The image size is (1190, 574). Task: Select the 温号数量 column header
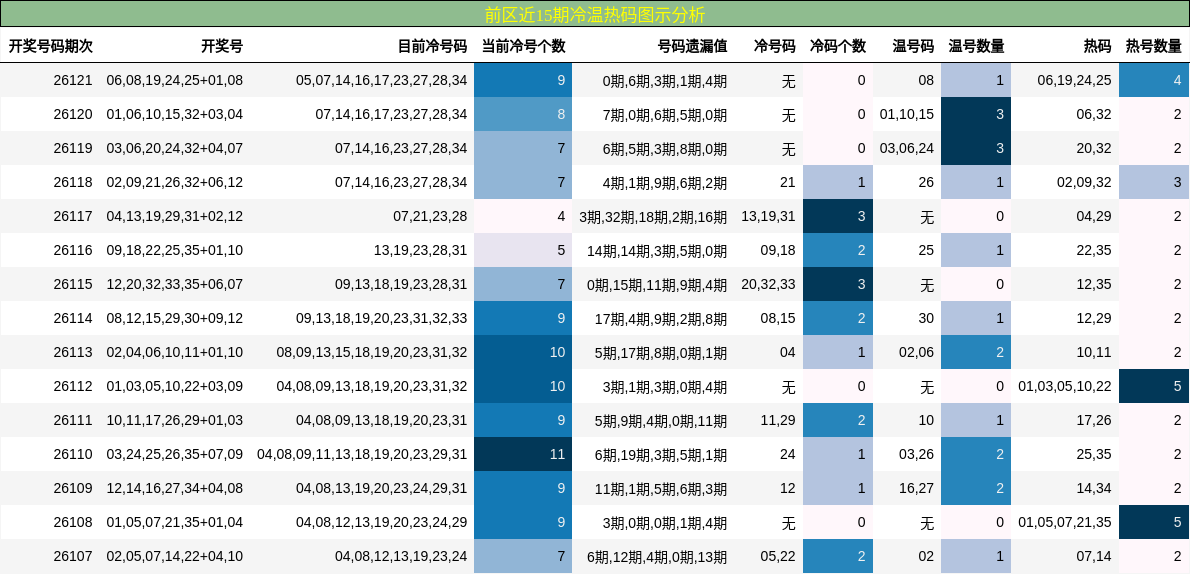(976, 46)
